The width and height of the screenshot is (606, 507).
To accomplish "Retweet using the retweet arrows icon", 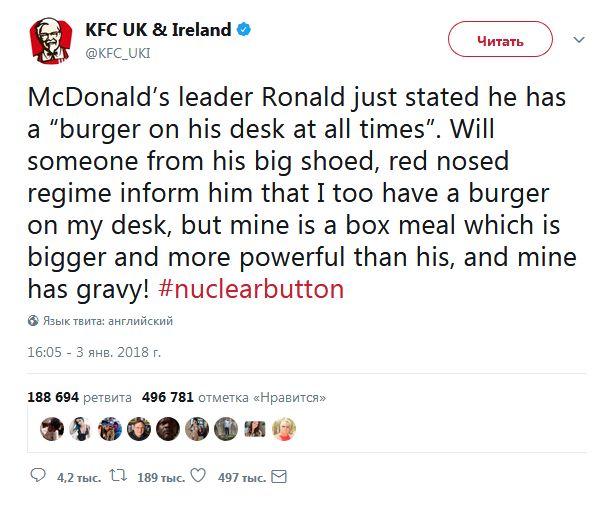I will click(x=117, y=476).
